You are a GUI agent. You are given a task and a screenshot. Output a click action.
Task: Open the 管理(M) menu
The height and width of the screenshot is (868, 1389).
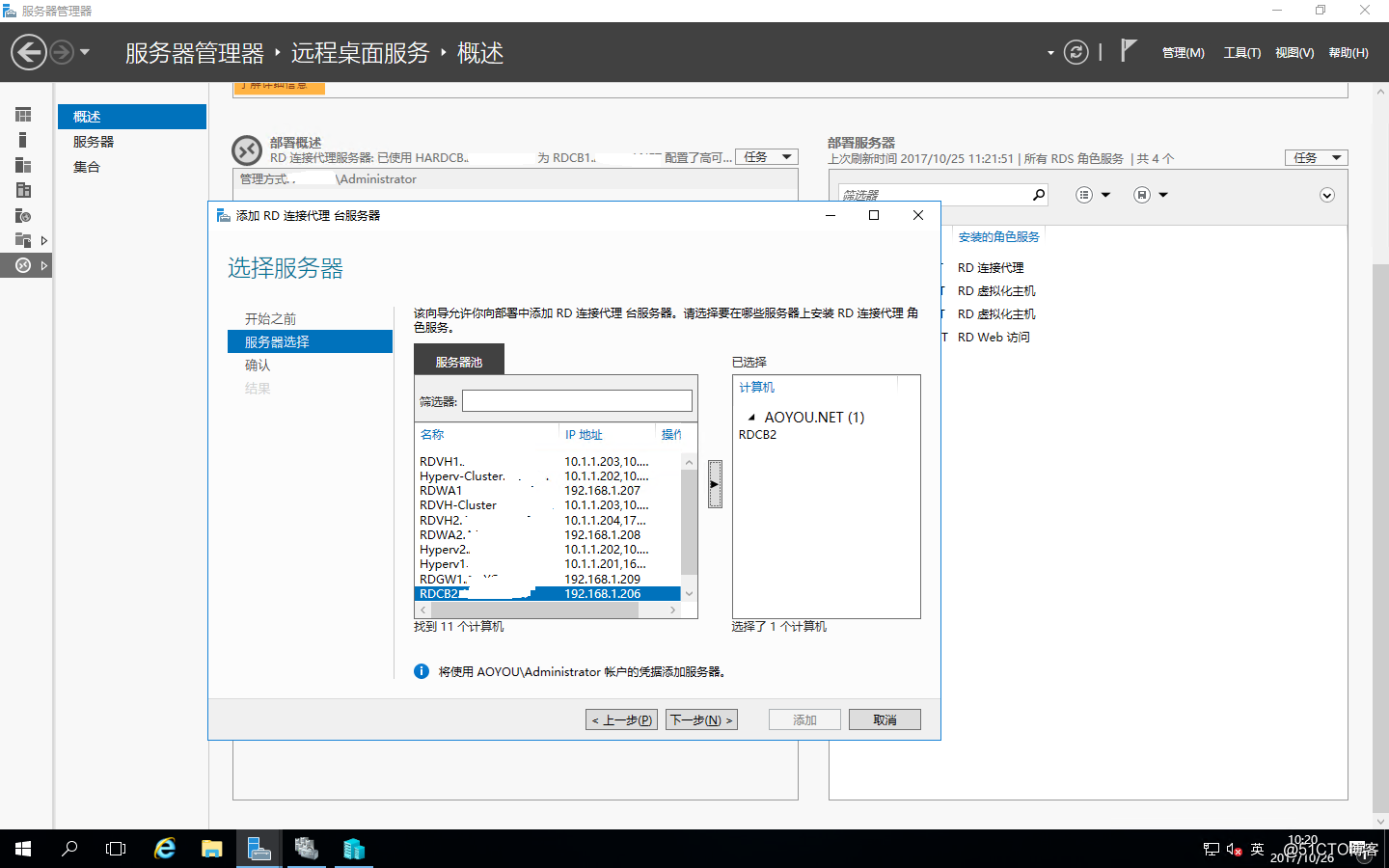point(1183,53)
